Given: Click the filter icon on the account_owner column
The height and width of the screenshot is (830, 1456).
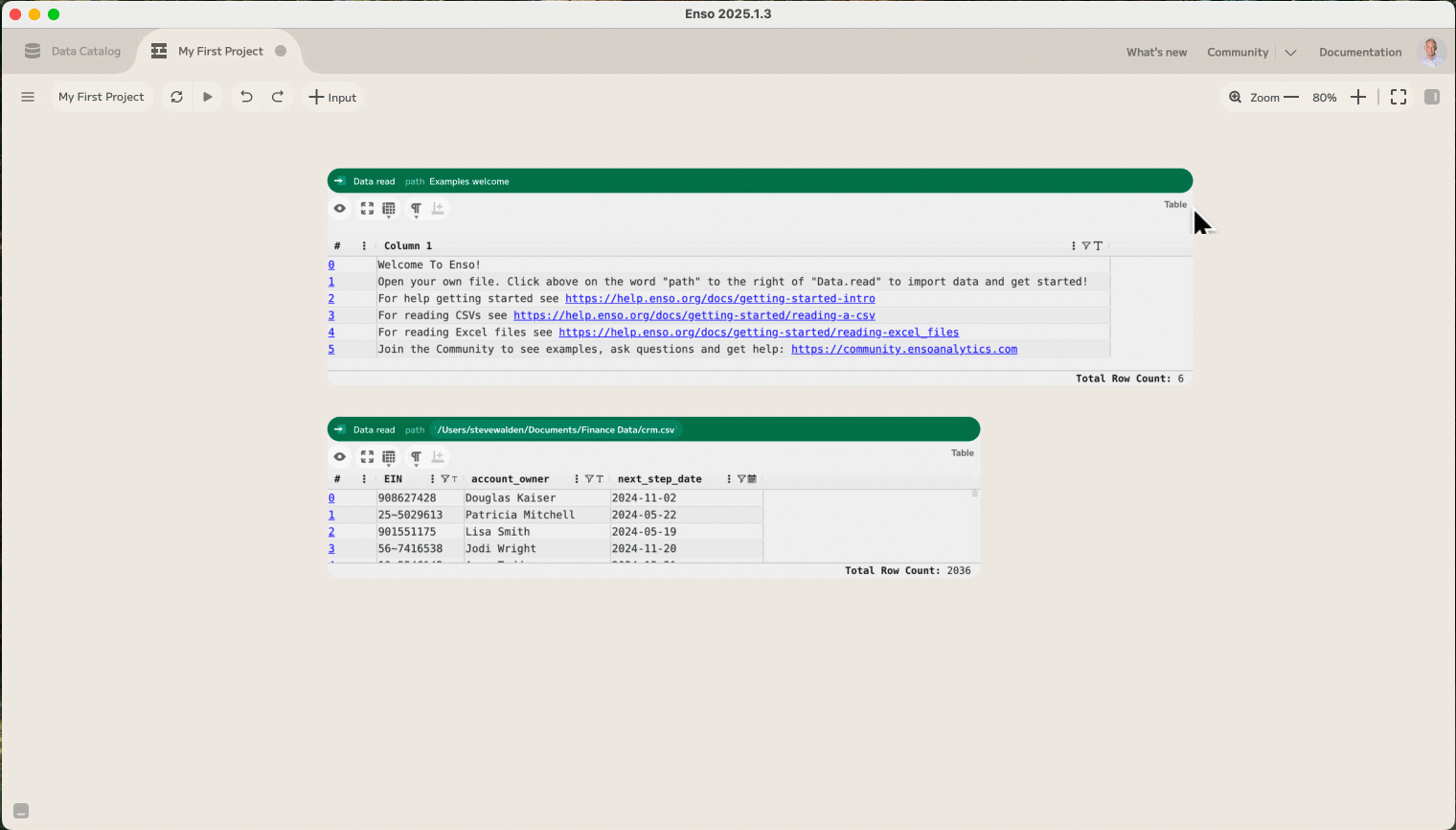Looking at the screenshot, I should [x=588, y=478].
